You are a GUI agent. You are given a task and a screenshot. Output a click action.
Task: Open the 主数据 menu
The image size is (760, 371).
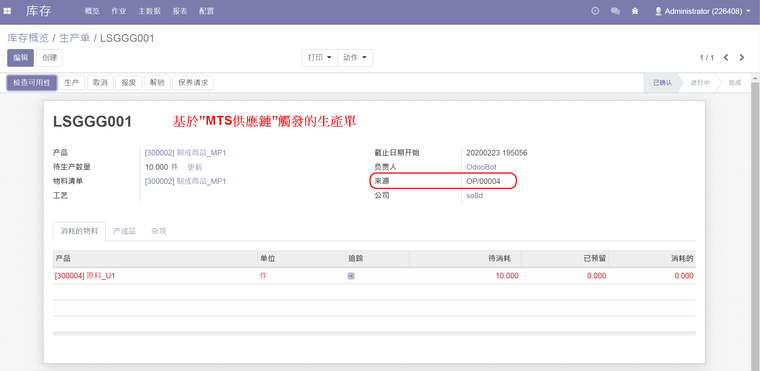pyautogui.click(x=149, y=11)
